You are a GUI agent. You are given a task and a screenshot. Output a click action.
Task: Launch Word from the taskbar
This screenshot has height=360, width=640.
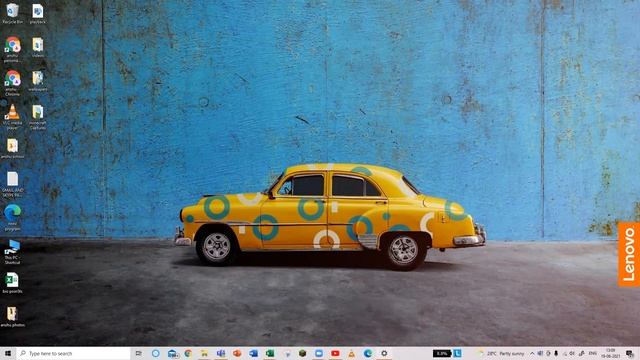coord(253,353)
